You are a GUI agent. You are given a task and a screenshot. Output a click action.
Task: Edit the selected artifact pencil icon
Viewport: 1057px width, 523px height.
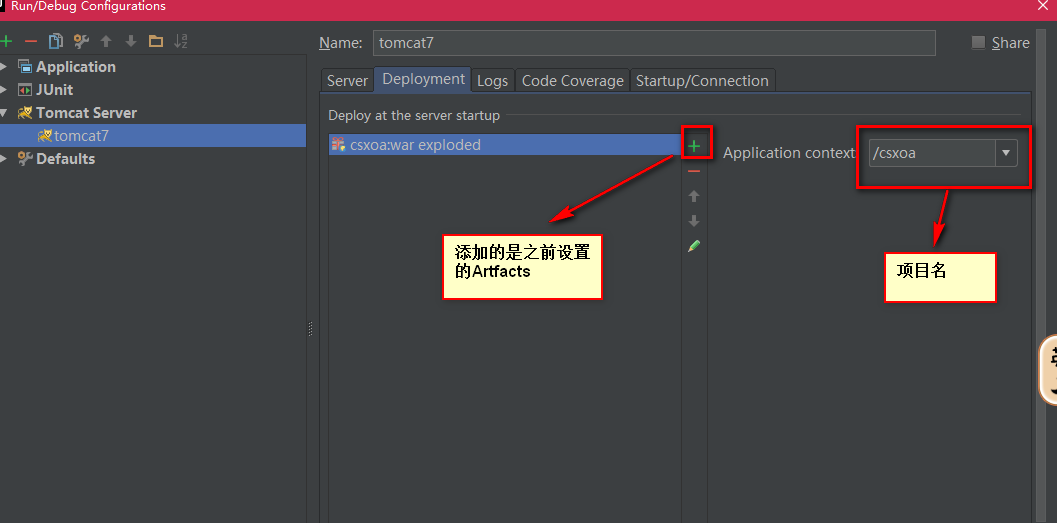click(x=694, y=246)
